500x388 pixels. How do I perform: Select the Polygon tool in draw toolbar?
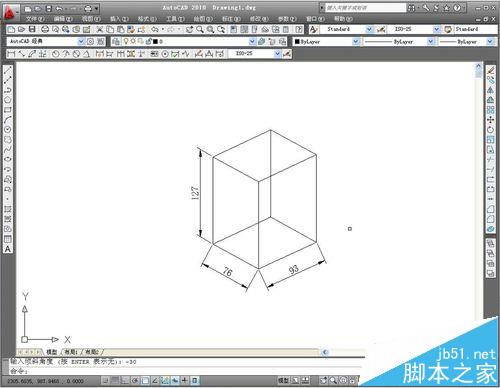(x=8, y=100)
